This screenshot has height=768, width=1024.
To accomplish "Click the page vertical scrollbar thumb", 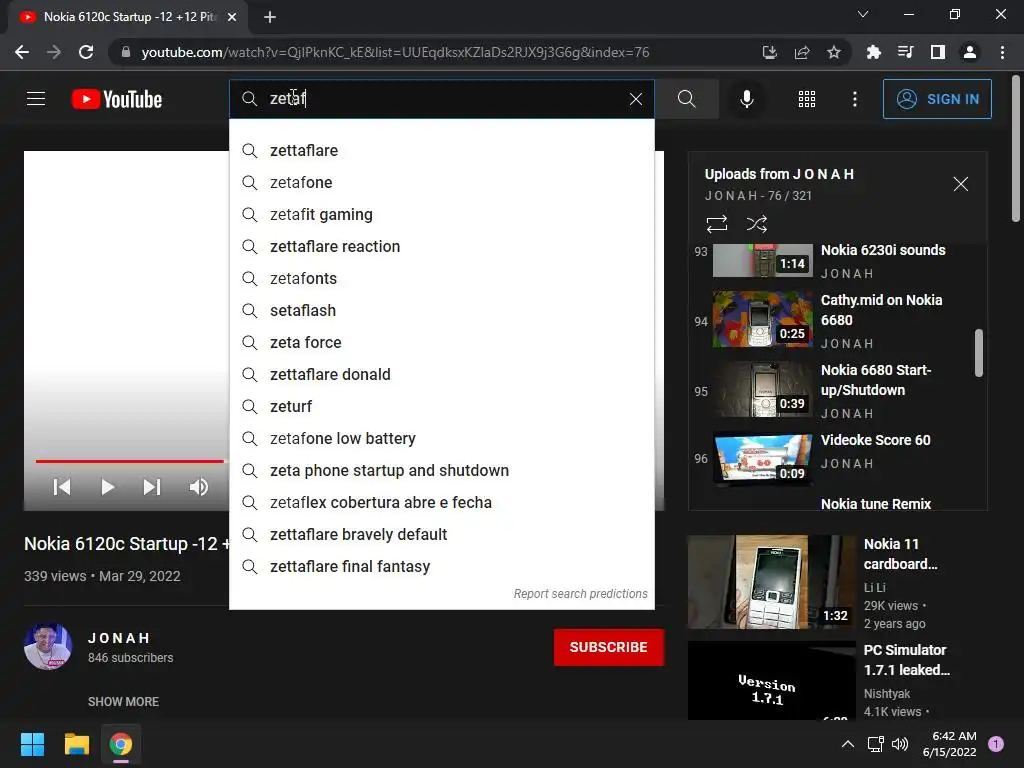I will (x=1016, y=149).
